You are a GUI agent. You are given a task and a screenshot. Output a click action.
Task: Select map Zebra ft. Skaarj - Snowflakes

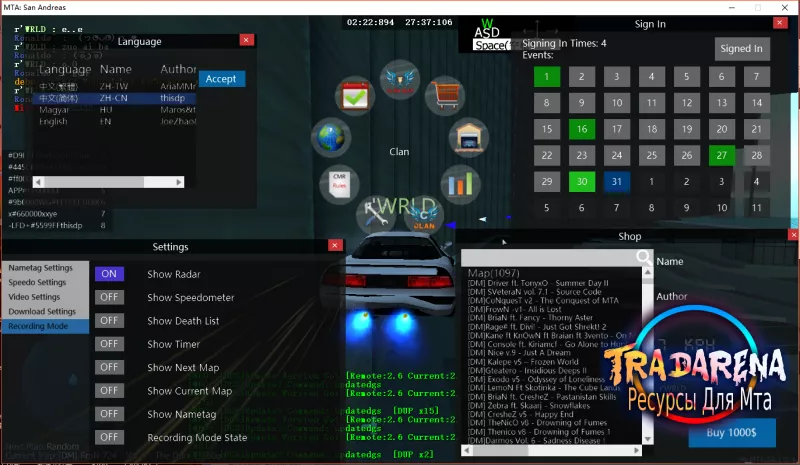pyautogui.click(x=529, y=405)
